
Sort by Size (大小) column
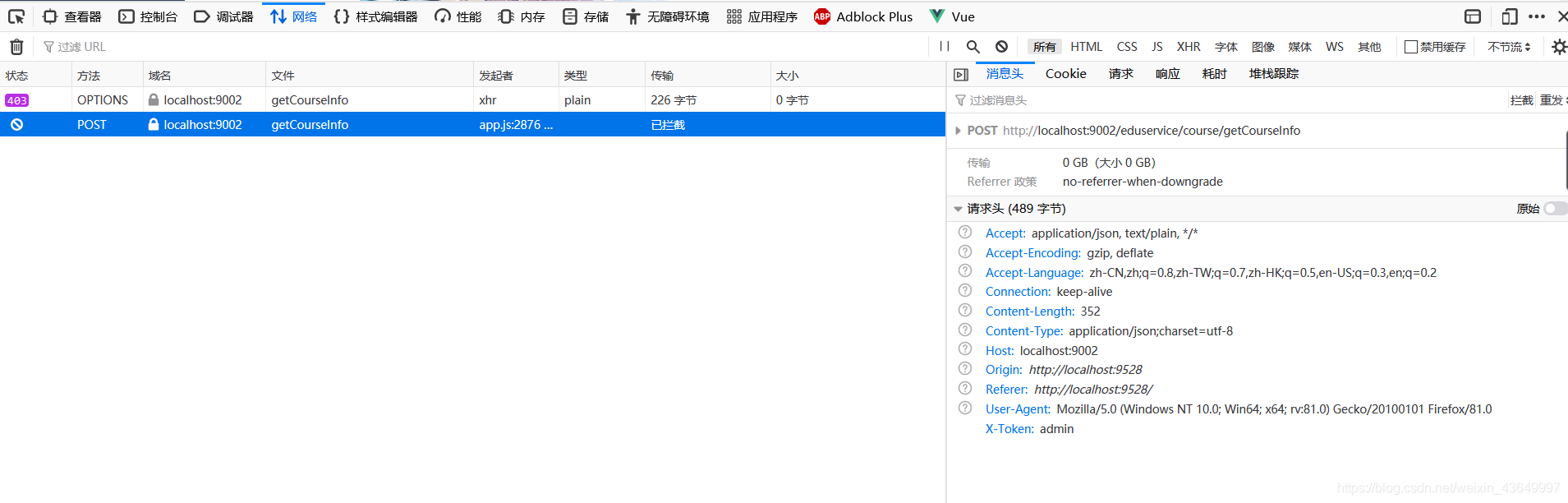(x=858, y=75)
